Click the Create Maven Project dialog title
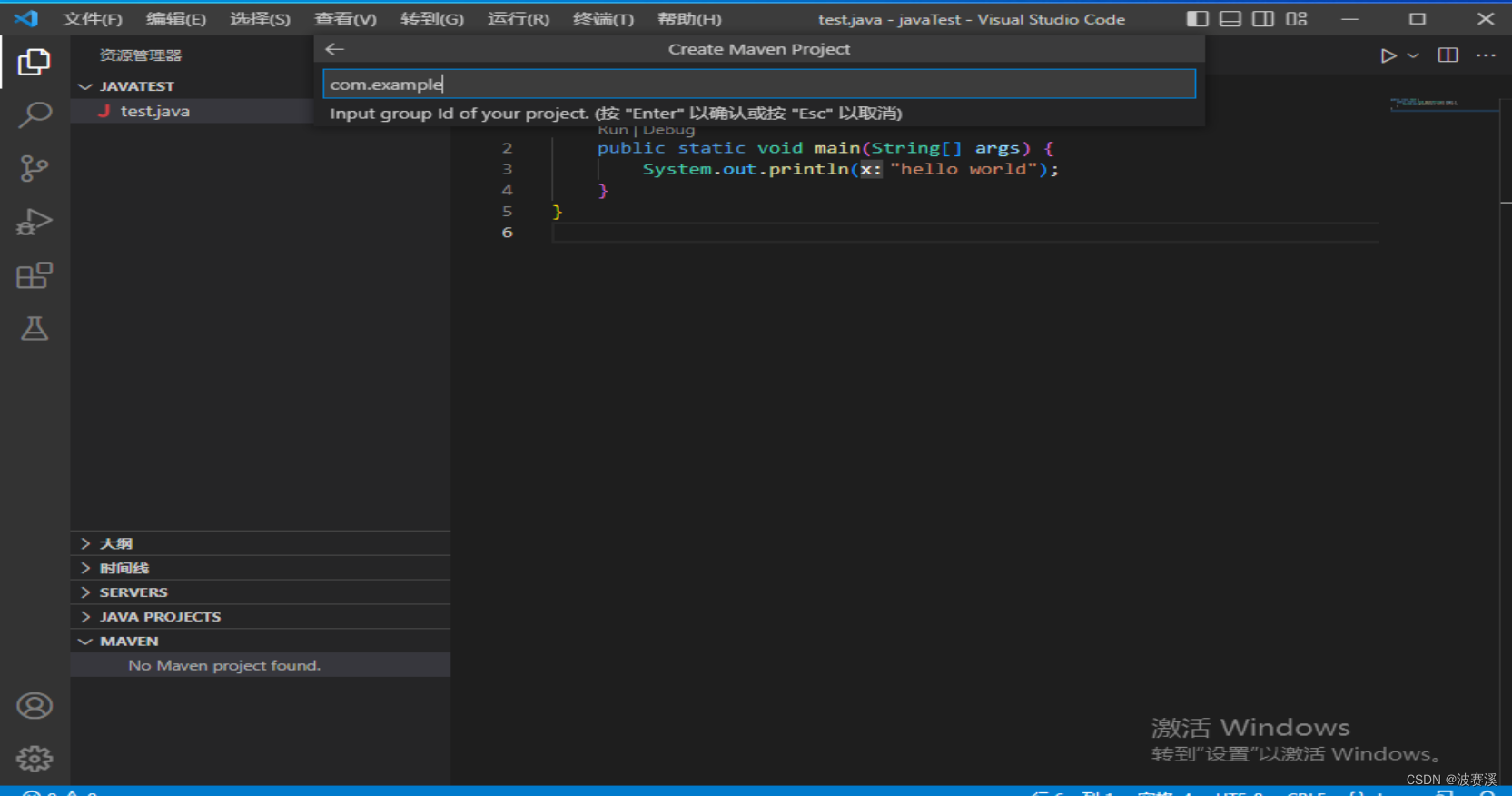Viewport: 1512px width, 796px height. (759, 49)
